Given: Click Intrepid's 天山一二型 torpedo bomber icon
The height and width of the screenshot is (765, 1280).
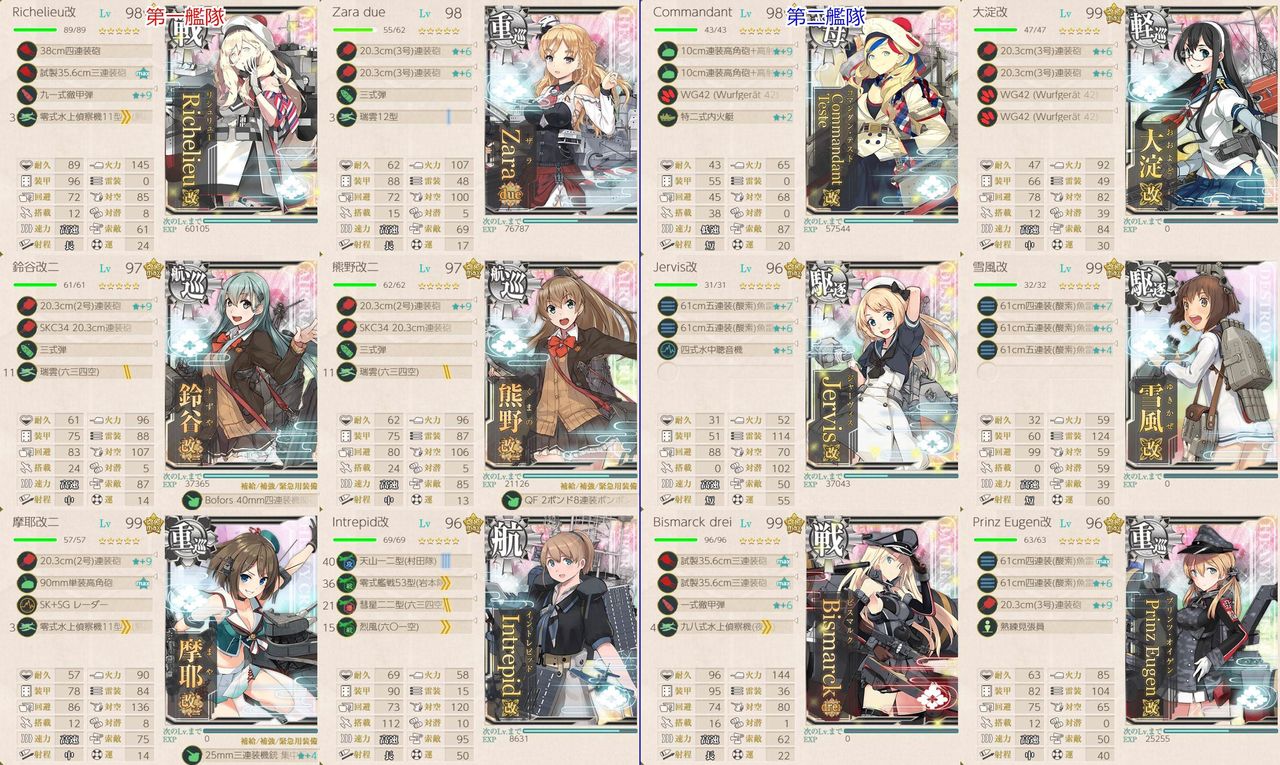Looking at the screenshot, I should 347,561.
